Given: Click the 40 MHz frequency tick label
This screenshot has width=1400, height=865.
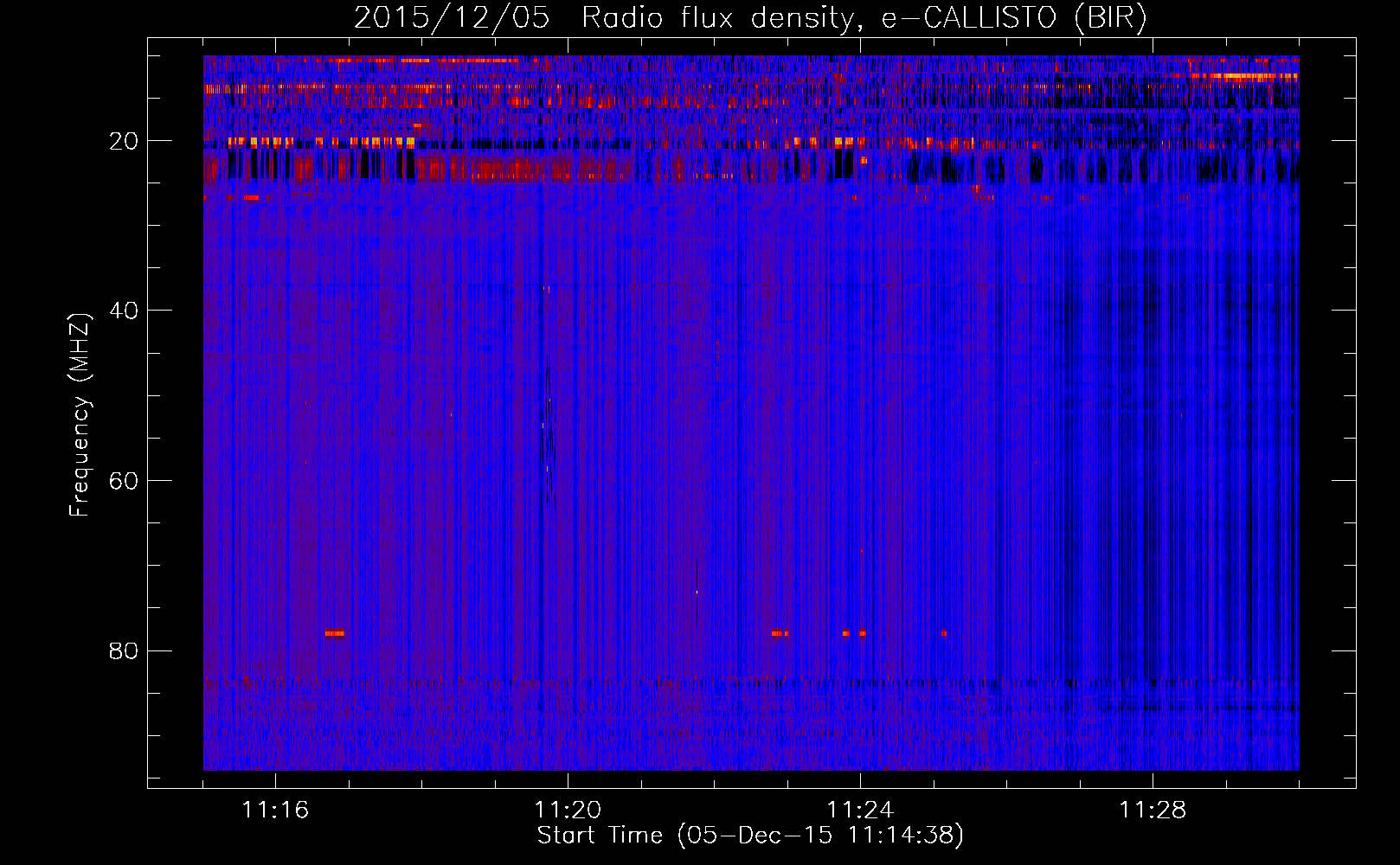Looking at the screenshot, I should [x=125, y=311].
